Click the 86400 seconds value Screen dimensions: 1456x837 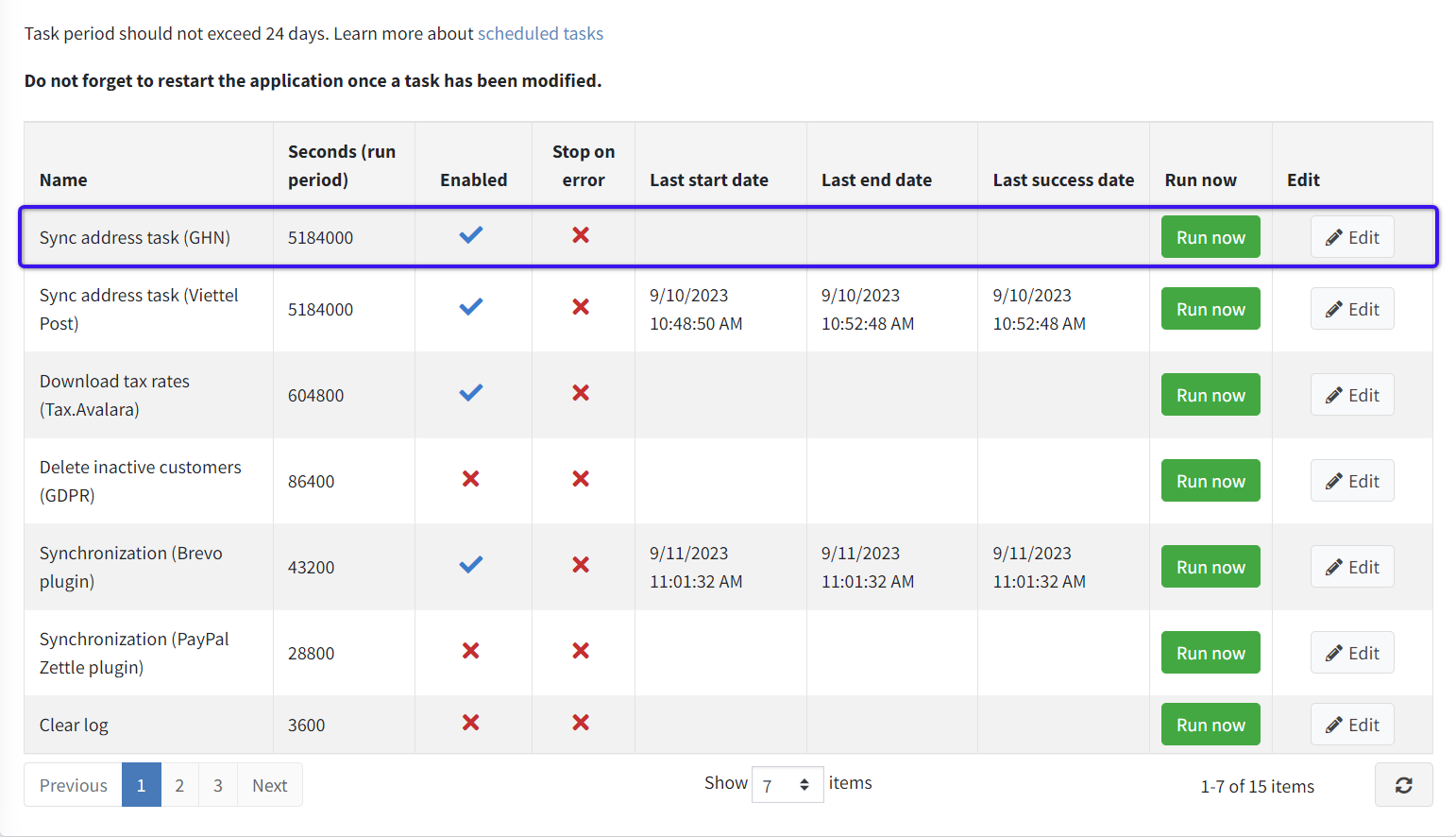tap(312, 481)
